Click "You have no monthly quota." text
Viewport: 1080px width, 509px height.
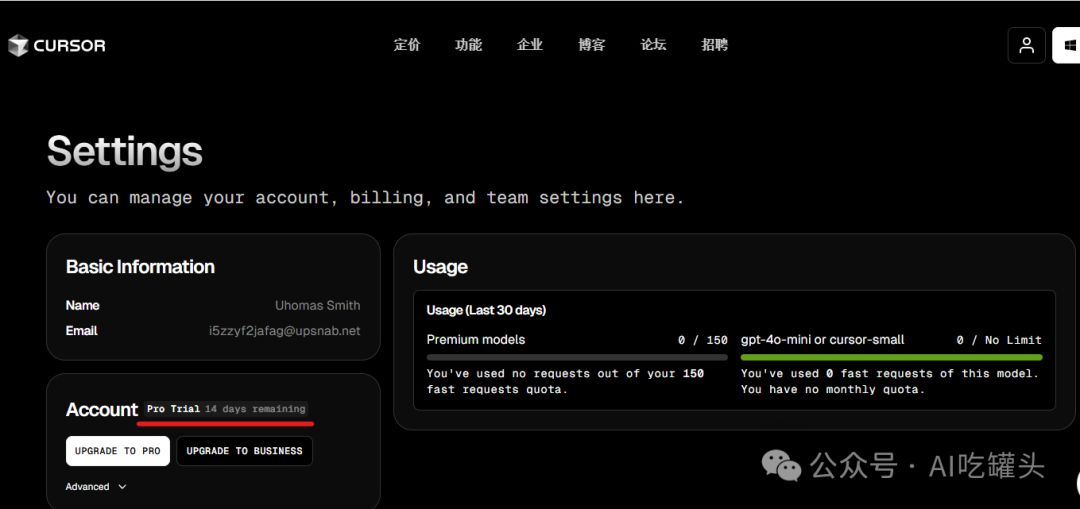coord(833,390)
